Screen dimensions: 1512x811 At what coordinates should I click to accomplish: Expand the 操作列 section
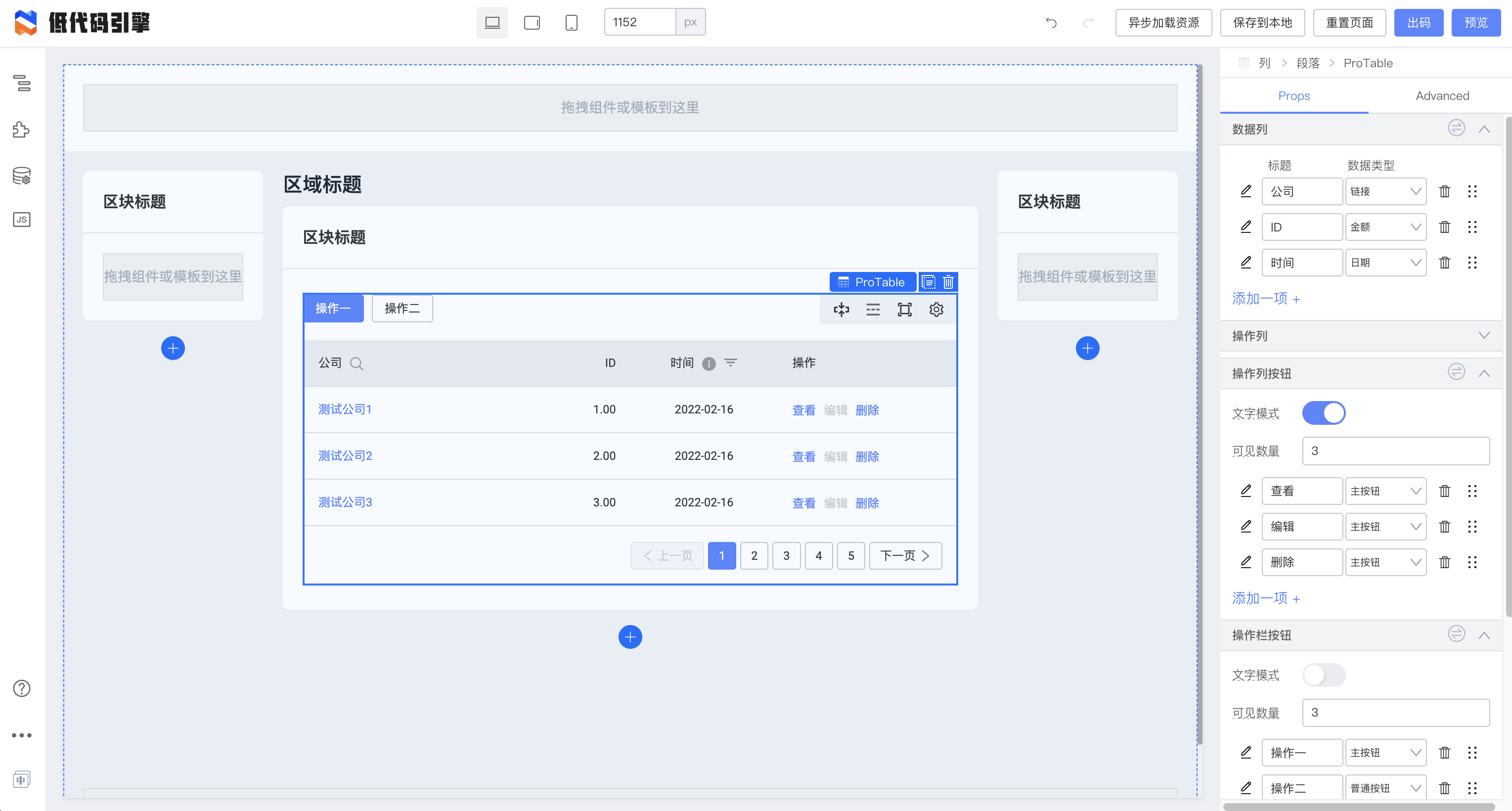[1483, 336]
